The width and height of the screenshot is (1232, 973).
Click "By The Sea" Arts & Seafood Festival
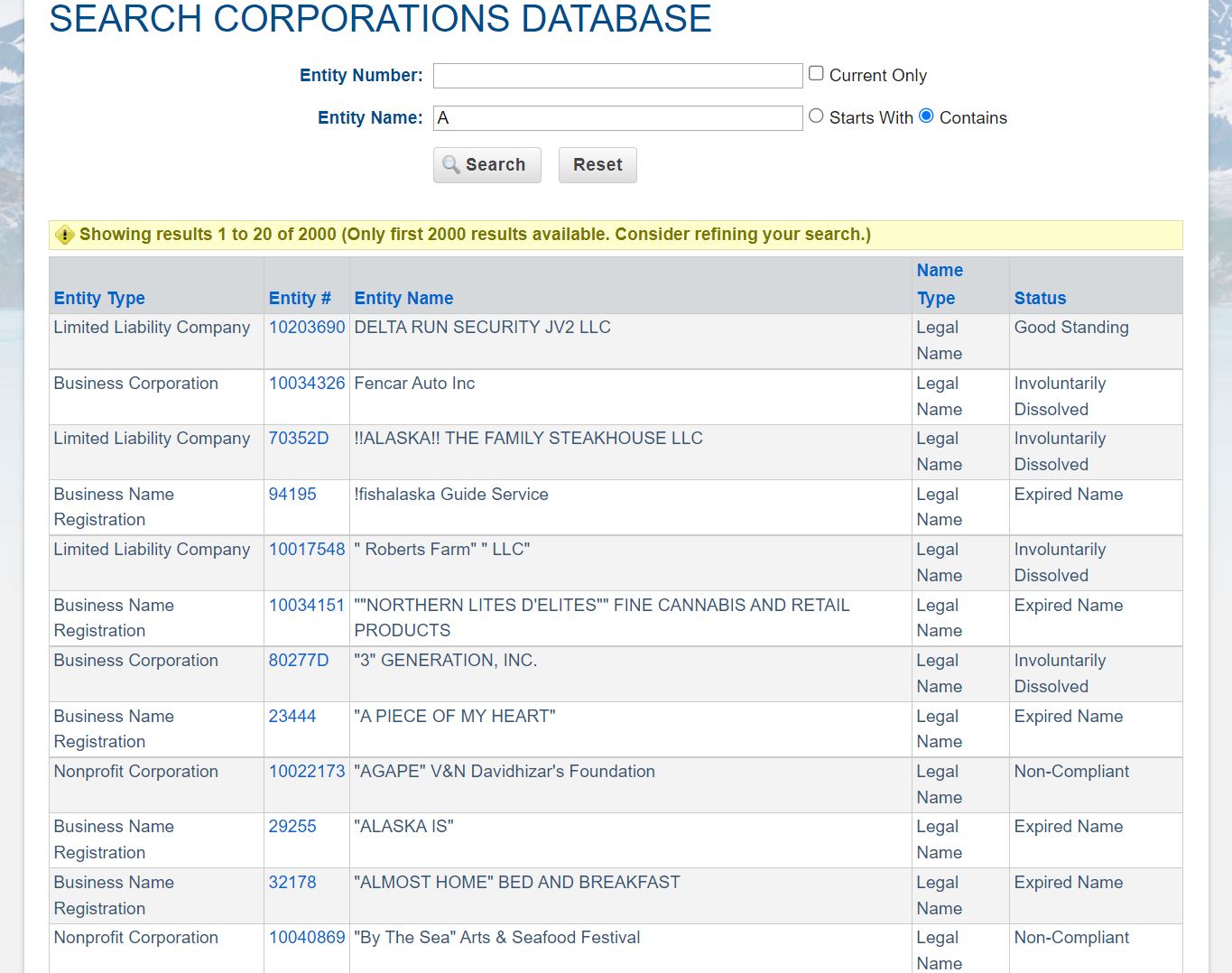(x=497, y=938)
